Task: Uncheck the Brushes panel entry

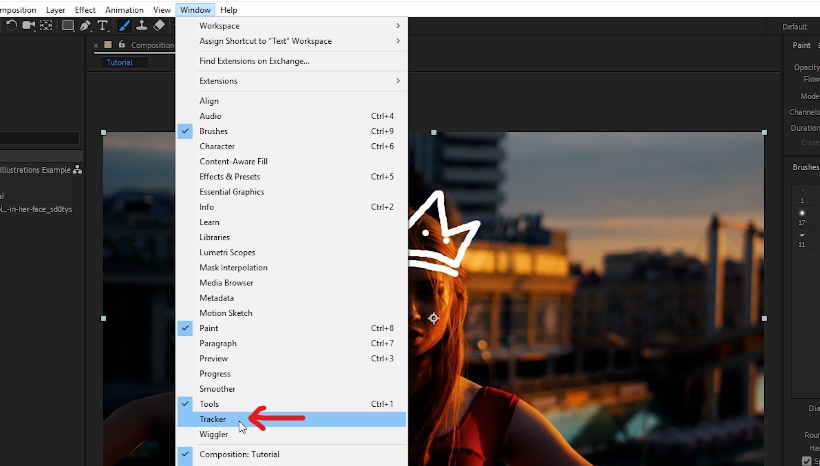Action: 292,131
